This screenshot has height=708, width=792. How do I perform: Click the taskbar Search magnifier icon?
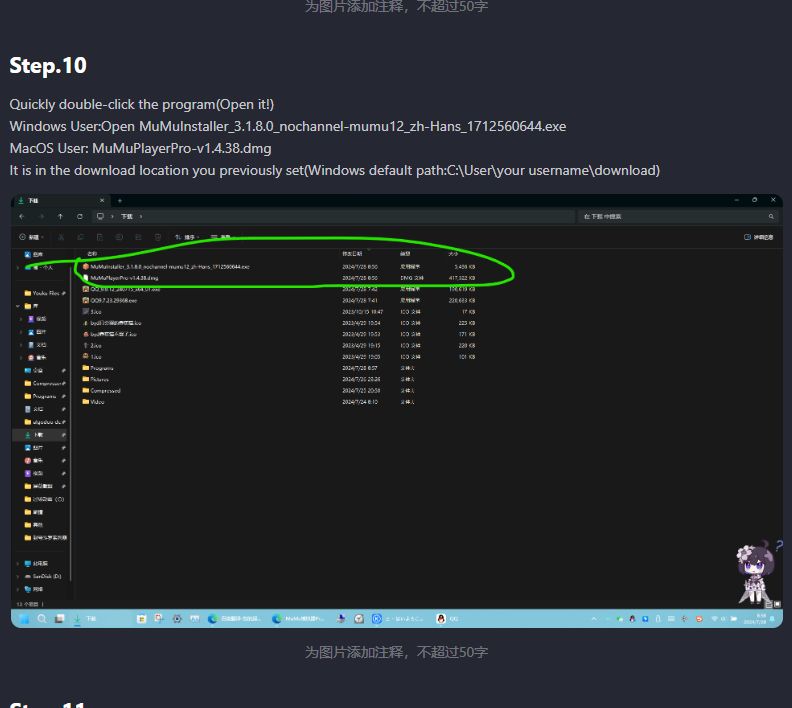pyautogui.click(x=42, y=619)
